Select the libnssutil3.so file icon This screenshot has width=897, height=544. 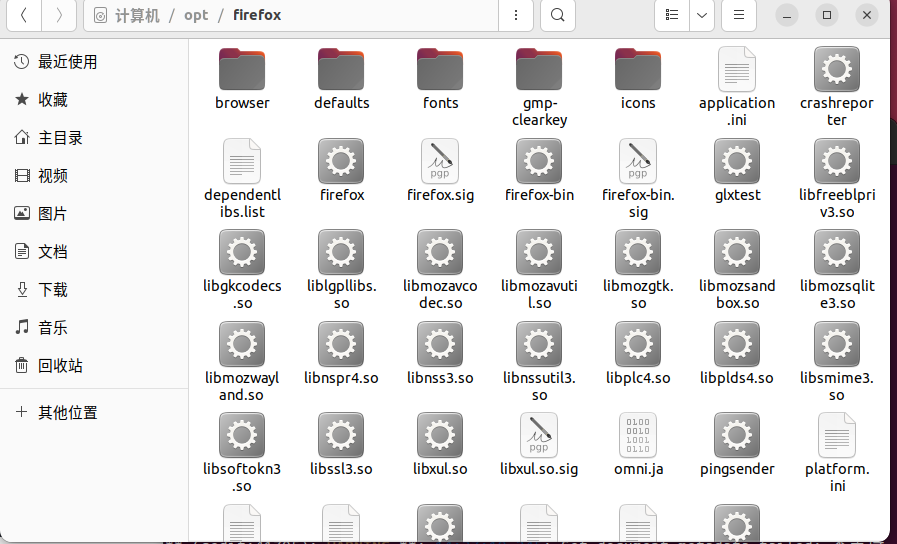(539, 344)
